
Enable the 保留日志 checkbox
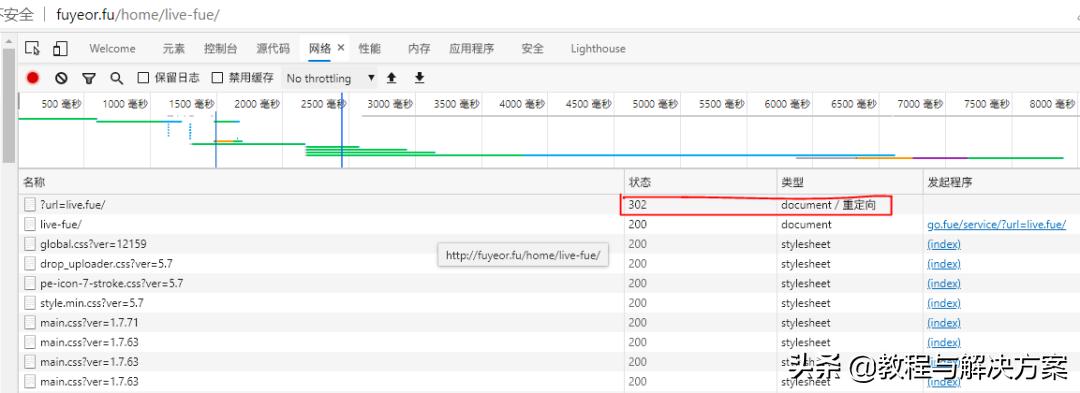143,78
